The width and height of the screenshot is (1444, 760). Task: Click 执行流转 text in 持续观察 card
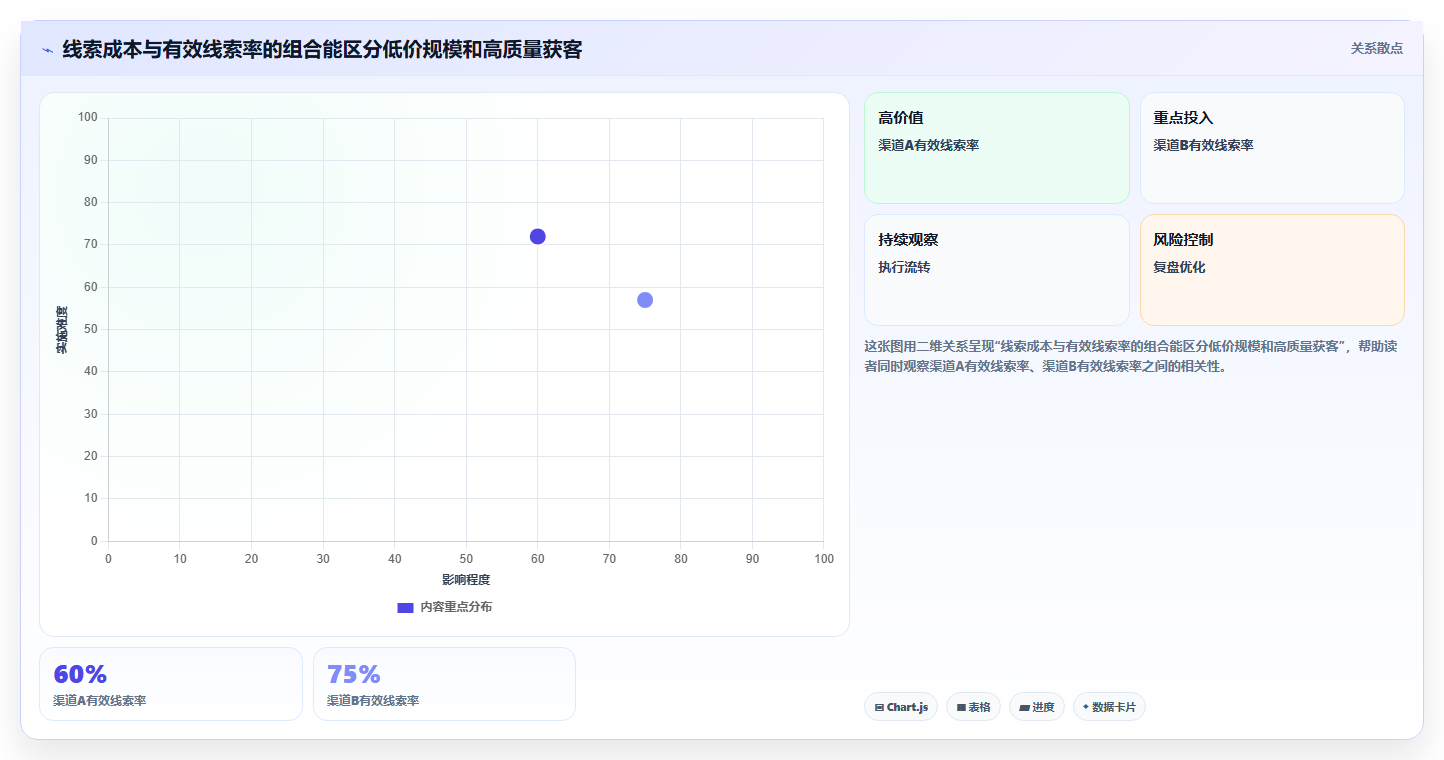[x=904, y=267]
